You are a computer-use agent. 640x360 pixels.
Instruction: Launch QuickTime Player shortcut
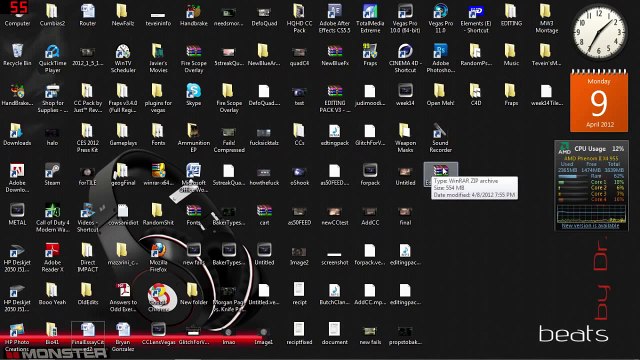coord(52,58)
